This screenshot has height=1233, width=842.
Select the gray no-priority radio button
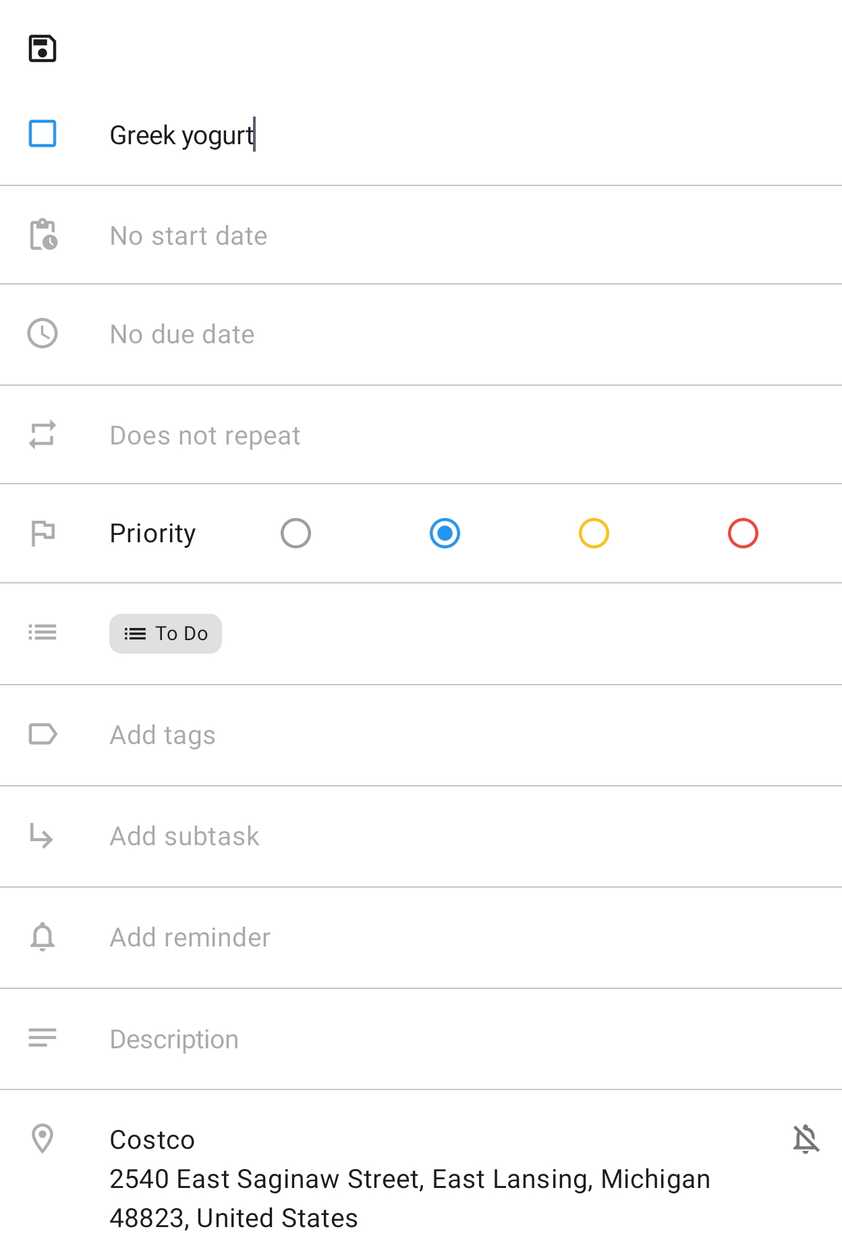coord(296,533)
